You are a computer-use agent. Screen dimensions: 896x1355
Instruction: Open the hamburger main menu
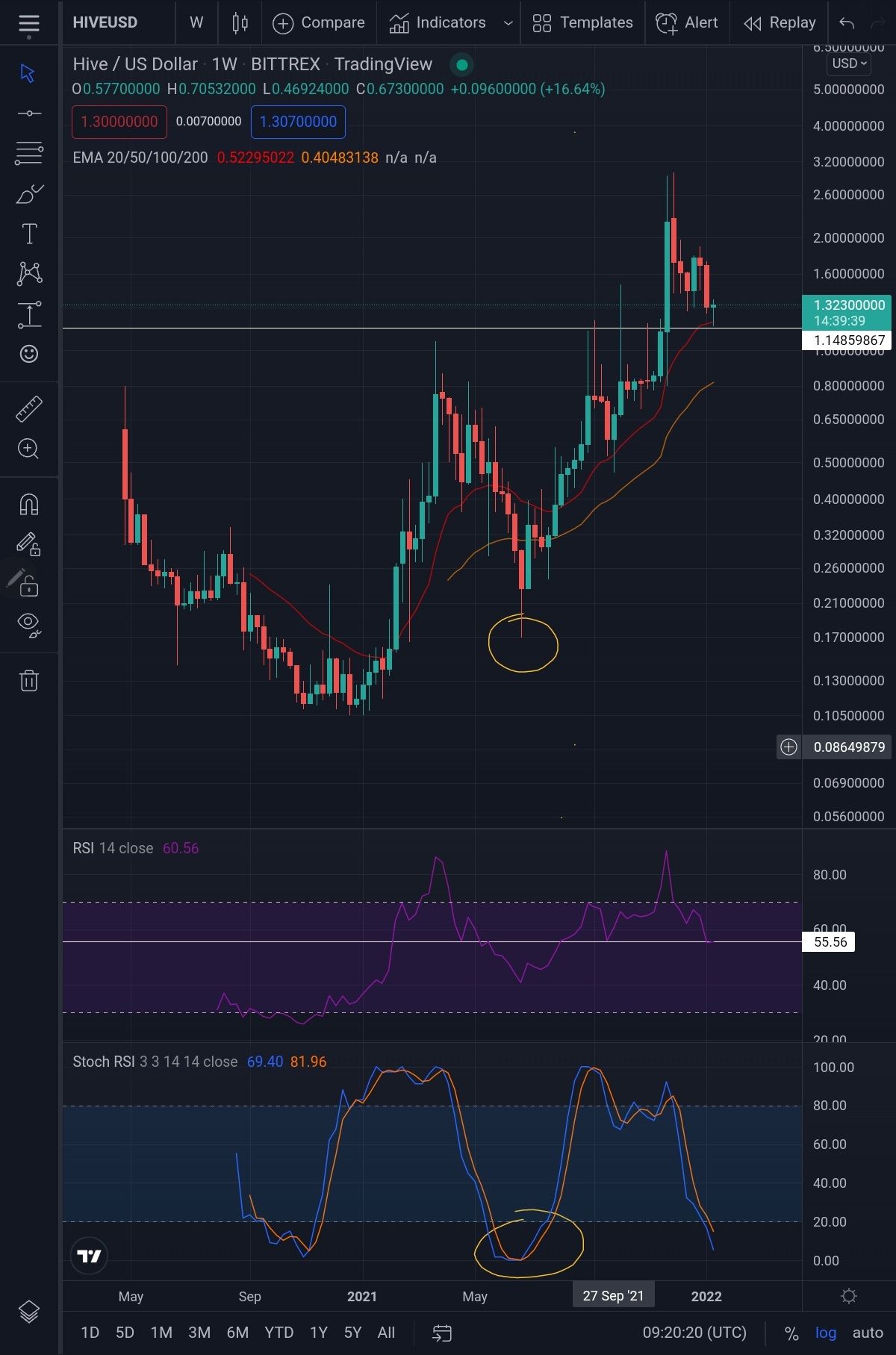pos(28,23)
